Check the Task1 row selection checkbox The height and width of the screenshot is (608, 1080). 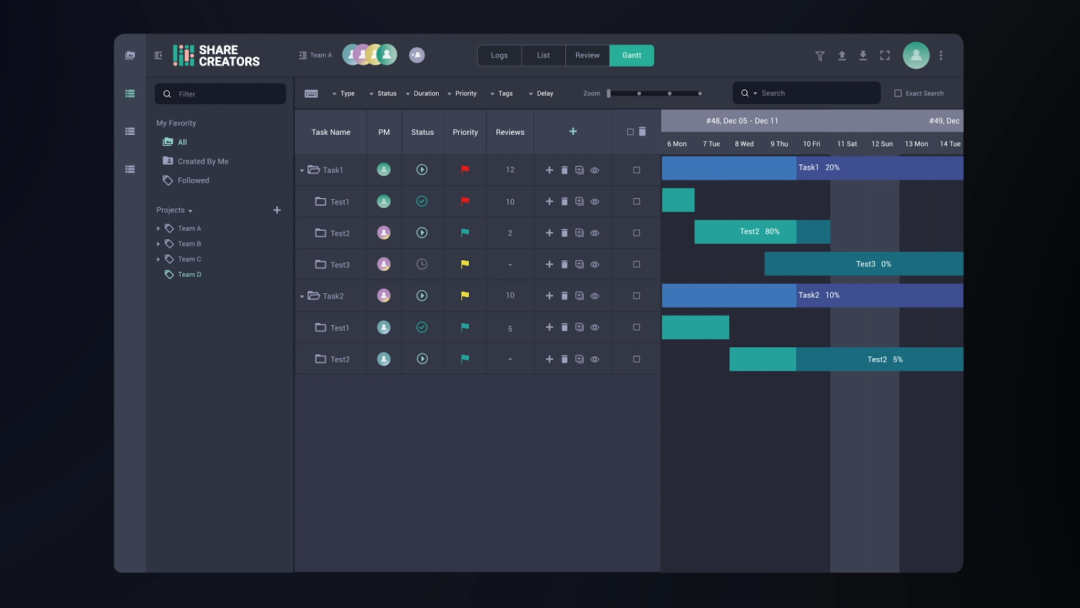(x=636, y=170)
